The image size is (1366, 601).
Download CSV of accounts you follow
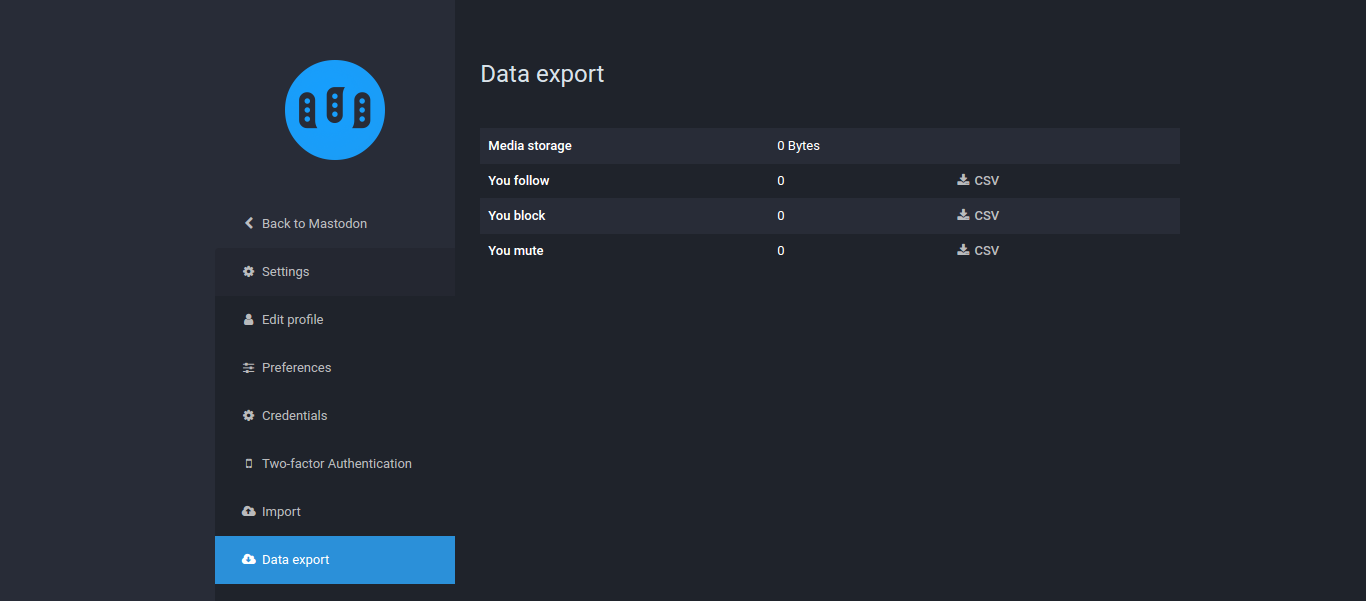coord(978,181)
